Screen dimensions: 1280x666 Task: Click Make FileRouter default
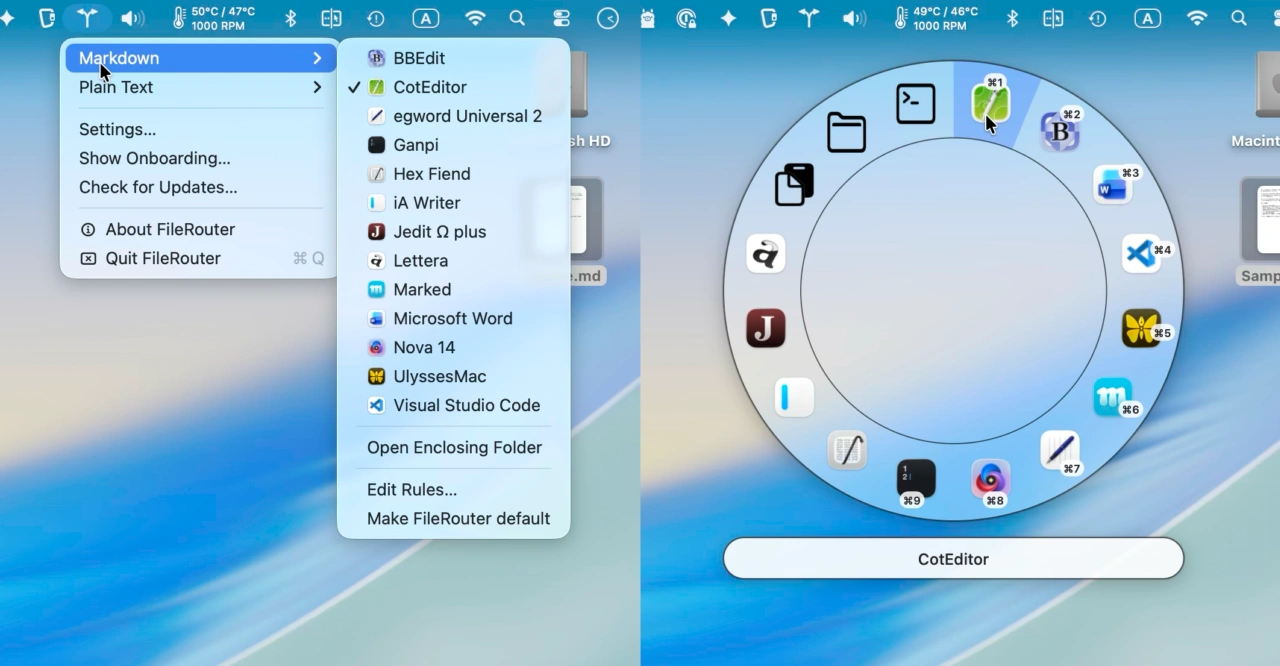point(454,519)
